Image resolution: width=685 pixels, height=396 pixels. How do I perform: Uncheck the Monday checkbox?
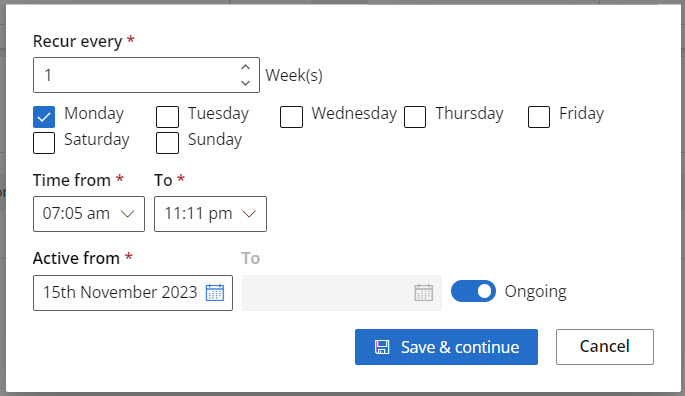(x=44, y=117)
